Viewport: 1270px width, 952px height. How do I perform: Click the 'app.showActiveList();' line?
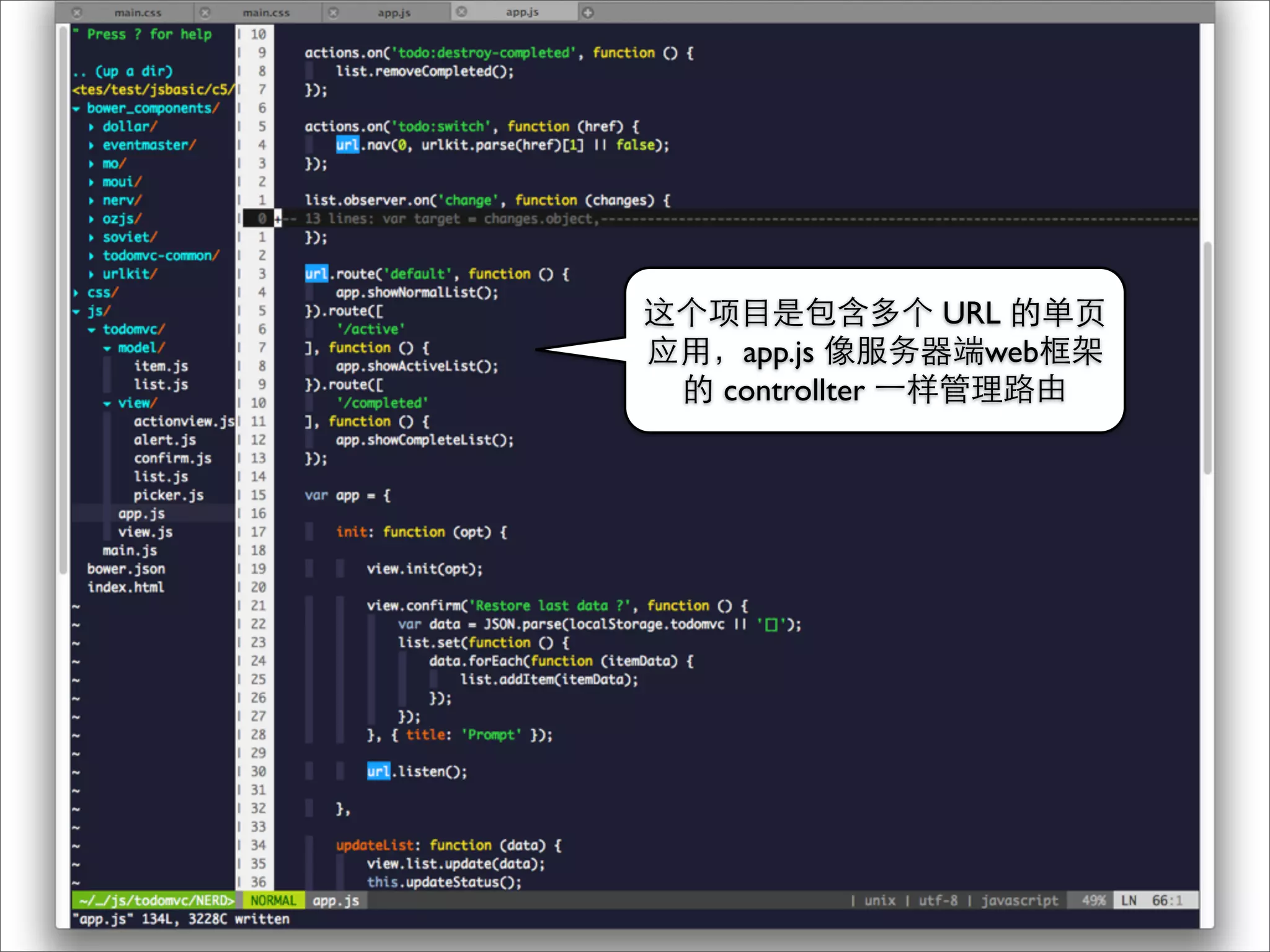(x=417, y=366)
